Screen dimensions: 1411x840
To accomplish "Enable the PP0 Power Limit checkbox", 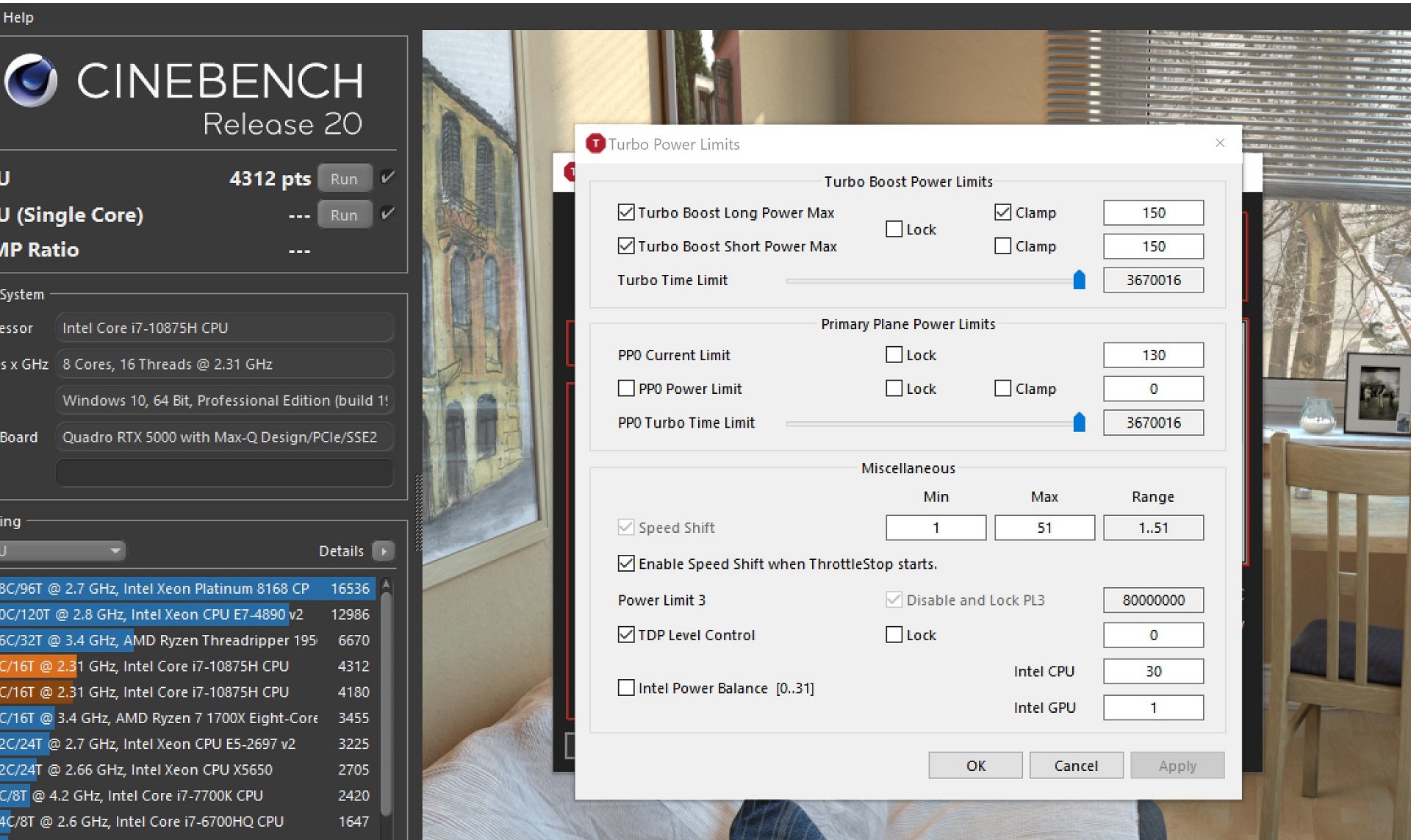I will pos(626,388).
